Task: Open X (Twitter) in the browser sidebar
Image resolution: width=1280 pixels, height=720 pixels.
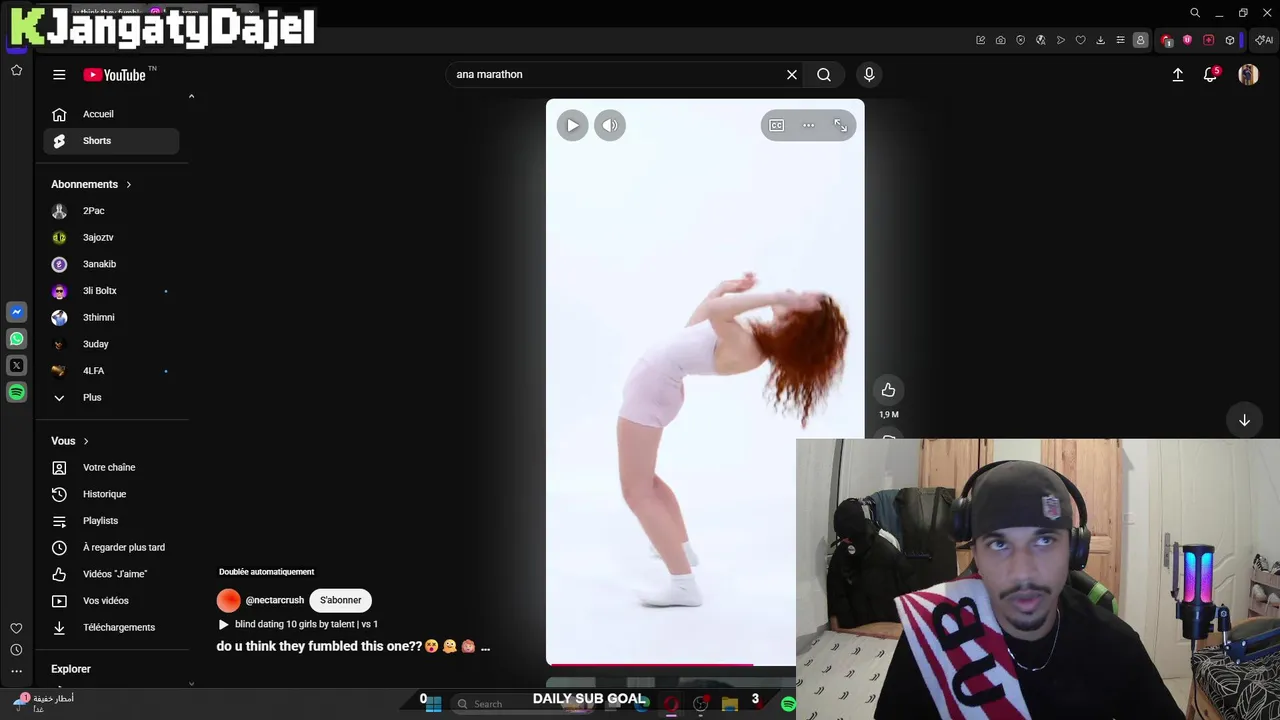Action: [17, 366]
